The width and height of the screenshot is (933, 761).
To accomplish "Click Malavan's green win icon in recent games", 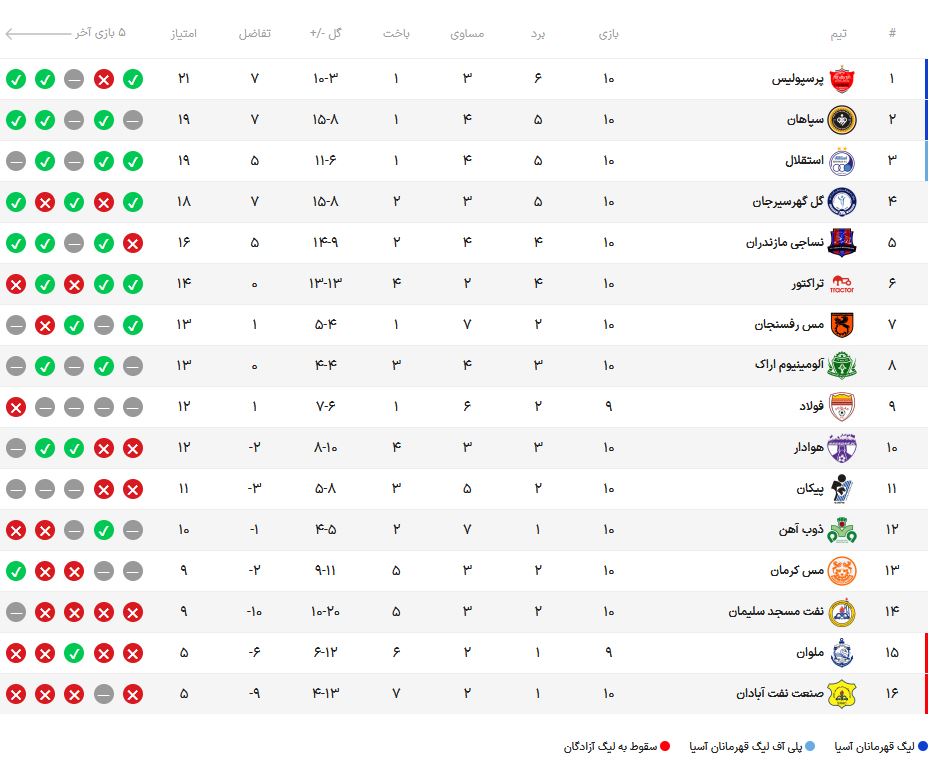I will 74,653.
